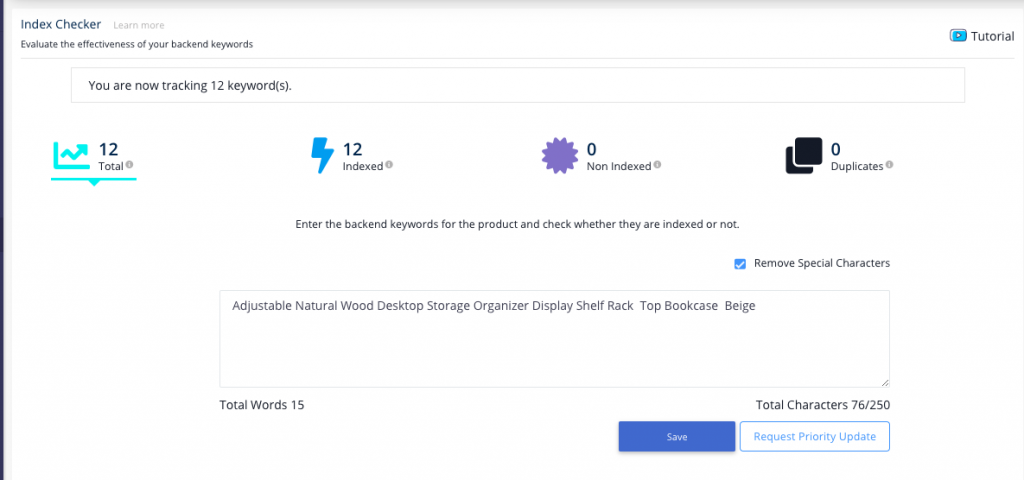This screenshot has height=480, width=1024.
Task: Click info icon beside Duplicates label
Action: click(x=889, y=165)
